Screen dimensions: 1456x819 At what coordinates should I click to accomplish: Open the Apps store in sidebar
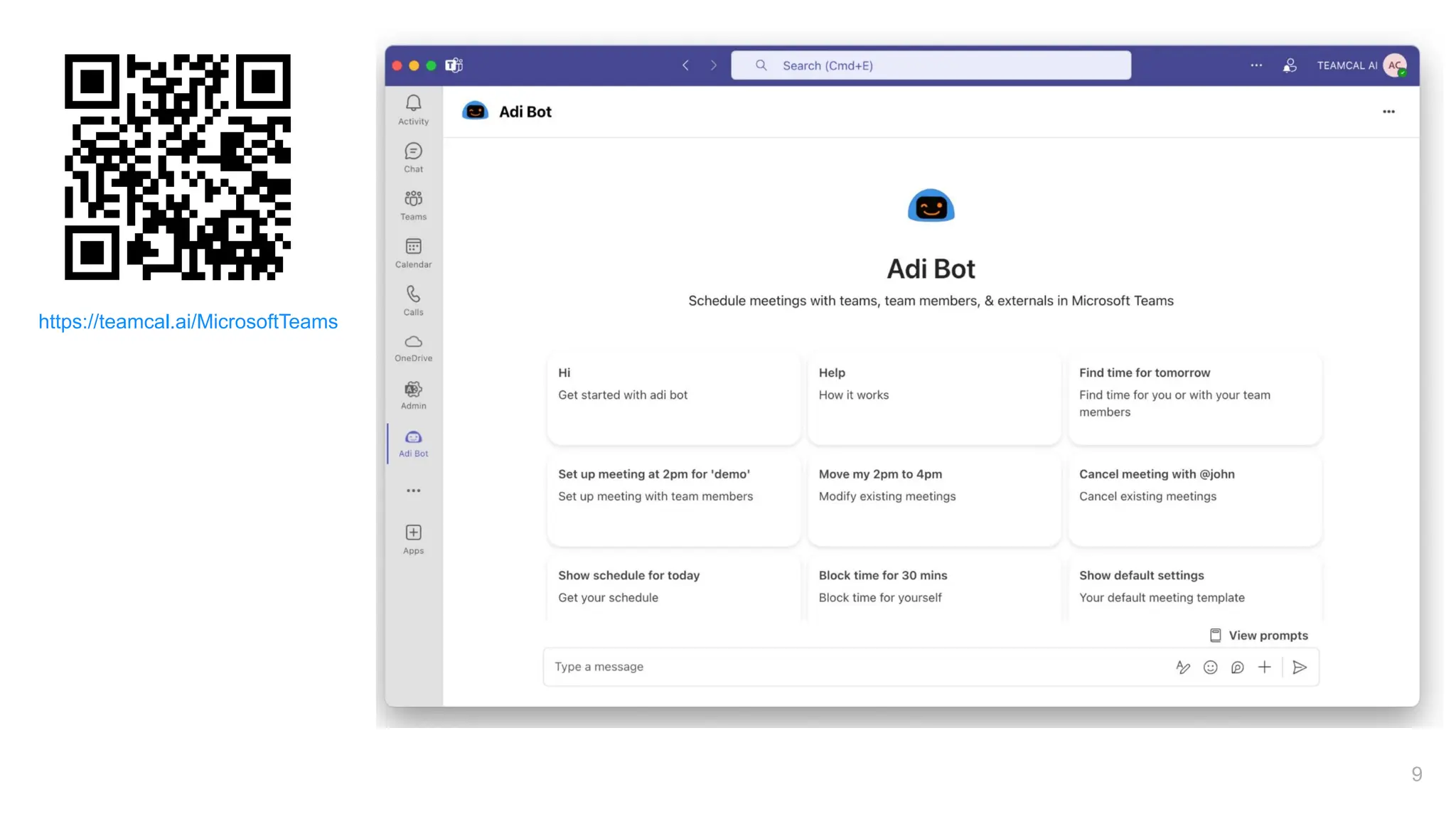point(413,539)
